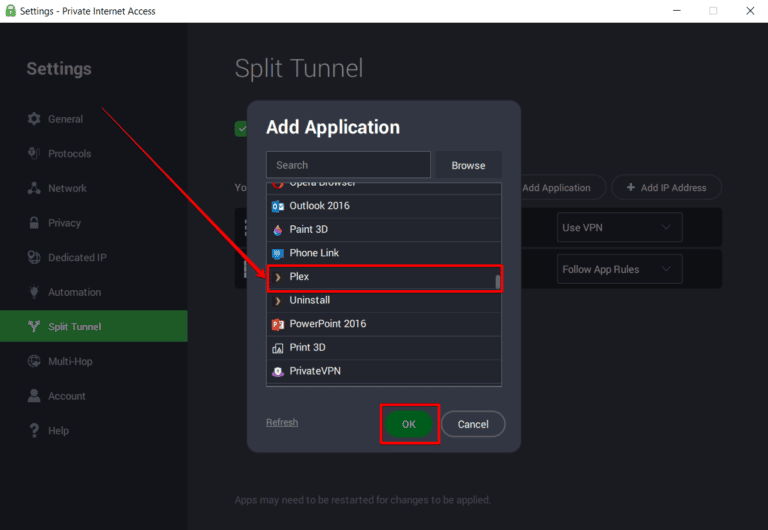Click the Outlook 2016 app icon
This screenshot has height=530, width=768.
point(278,206)
